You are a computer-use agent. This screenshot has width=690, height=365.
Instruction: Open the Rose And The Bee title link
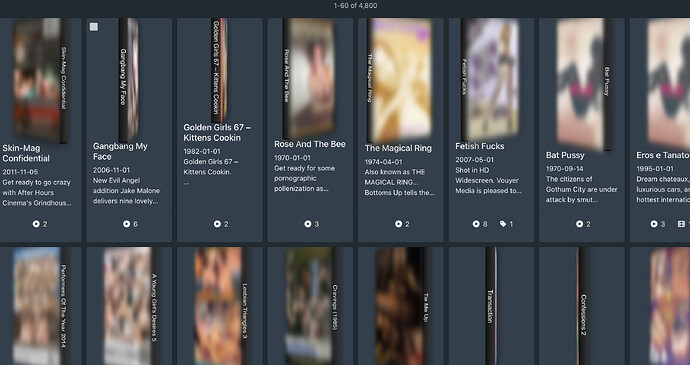pos(310,144)
